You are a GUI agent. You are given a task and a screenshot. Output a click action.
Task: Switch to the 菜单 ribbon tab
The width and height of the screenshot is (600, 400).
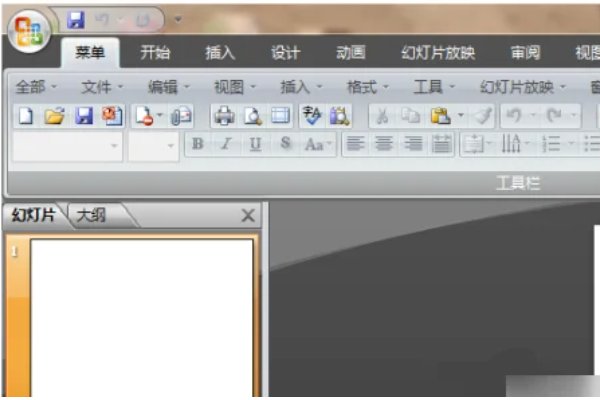(90, 53)
